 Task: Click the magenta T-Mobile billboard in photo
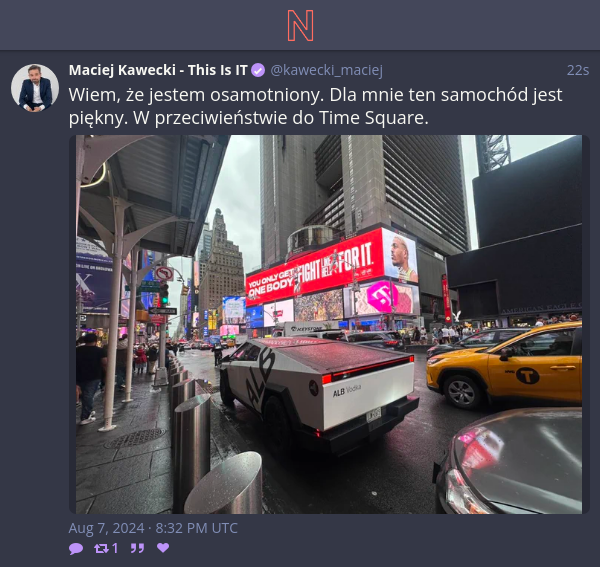click(x=382, y=297)
